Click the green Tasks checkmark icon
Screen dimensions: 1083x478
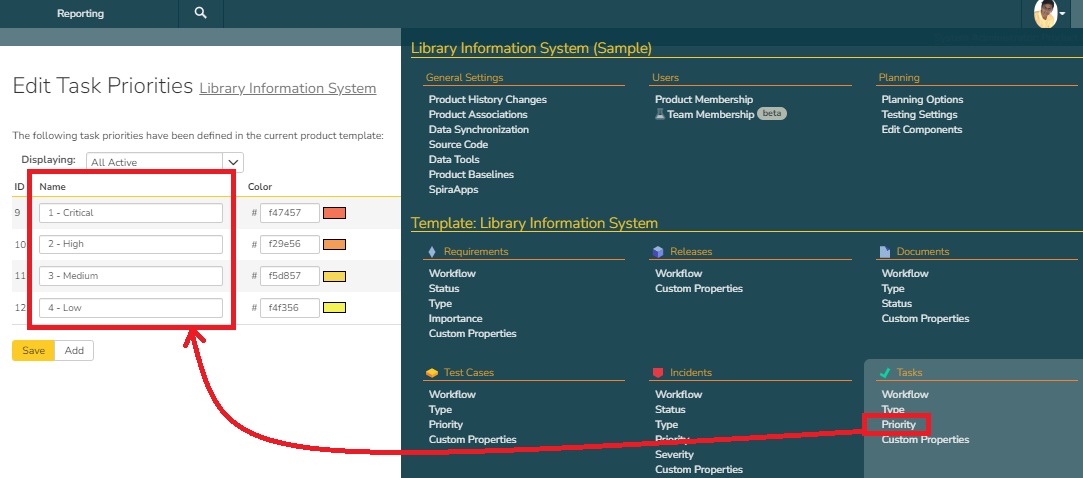(x=885, y=373)
